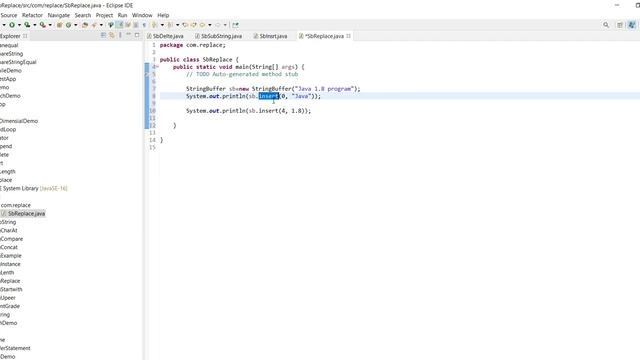Click 'StringBuffer' type name on line 7
Image resolution: width=640 pixels, height=360 pixels.
click(x=206, y=89)
